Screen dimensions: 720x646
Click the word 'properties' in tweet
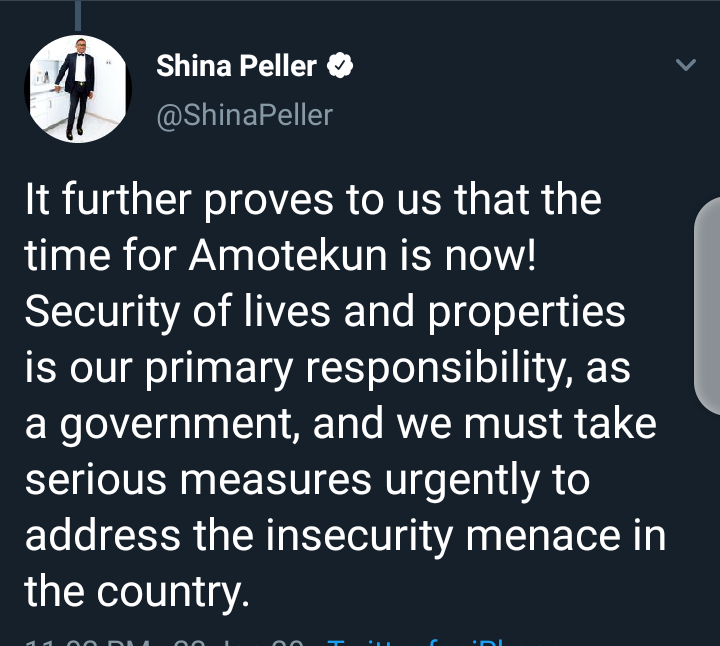click(526, 313)
